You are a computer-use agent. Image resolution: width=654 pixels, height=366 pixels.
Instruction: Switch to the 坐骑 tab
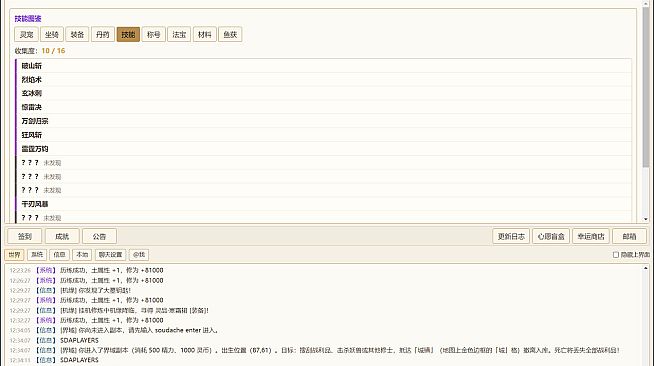pos(52,35)
